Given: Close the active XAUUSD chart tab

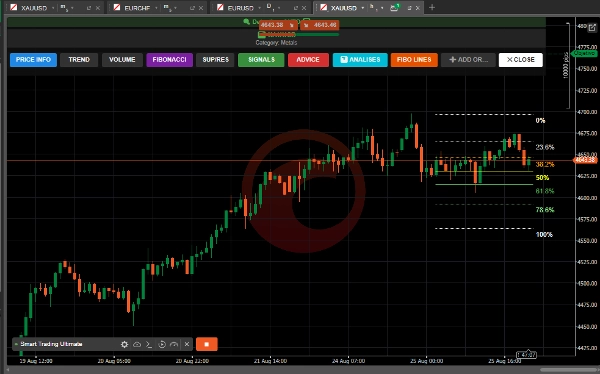Looking at the screenshot, I should click(417, 8).
